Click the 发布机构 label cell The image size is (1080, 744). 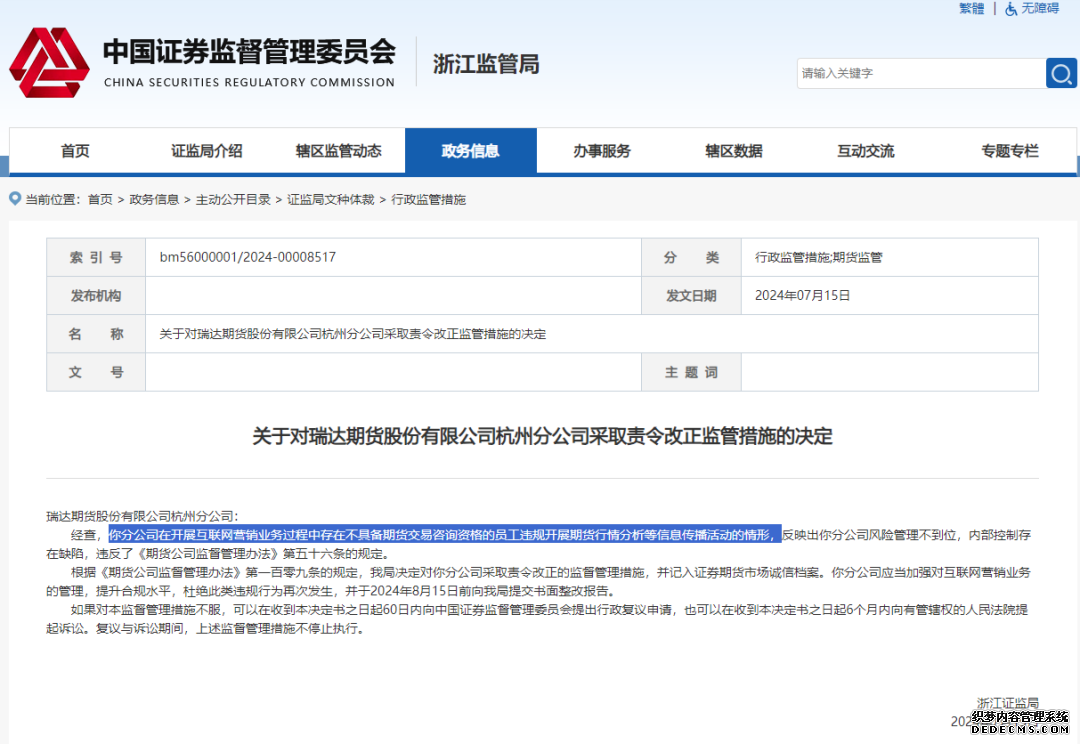(96, 296)
